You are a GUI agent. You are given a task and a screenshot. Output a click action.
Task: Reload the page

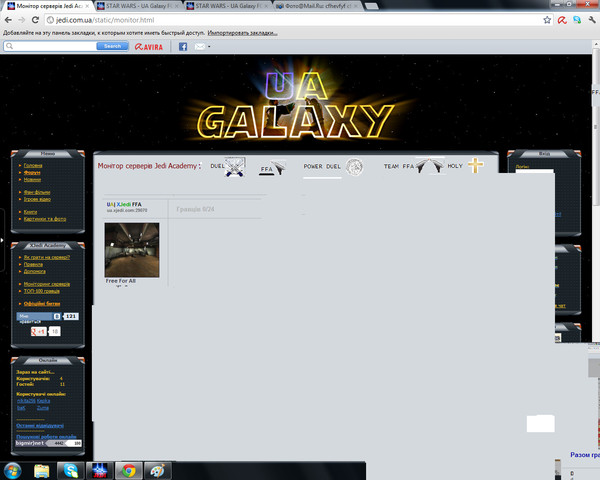click(35, 20)
